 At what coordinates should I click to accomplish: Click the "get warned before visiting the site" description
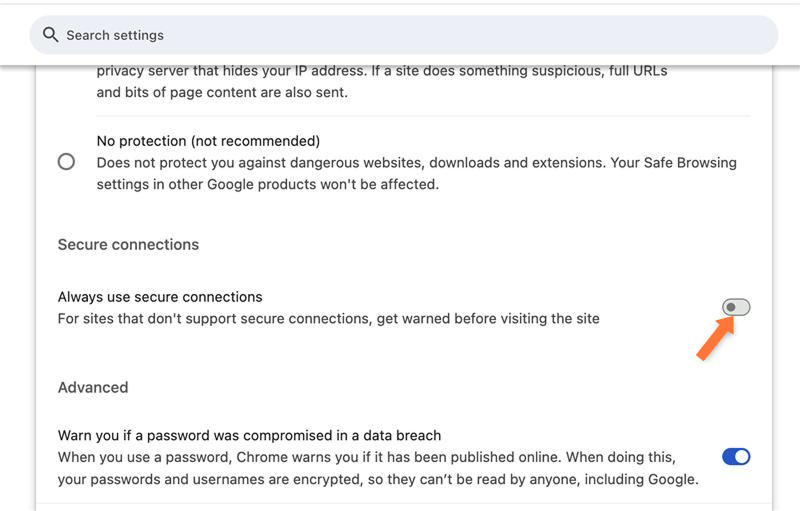pyautogui.click(x=470, y=319)
